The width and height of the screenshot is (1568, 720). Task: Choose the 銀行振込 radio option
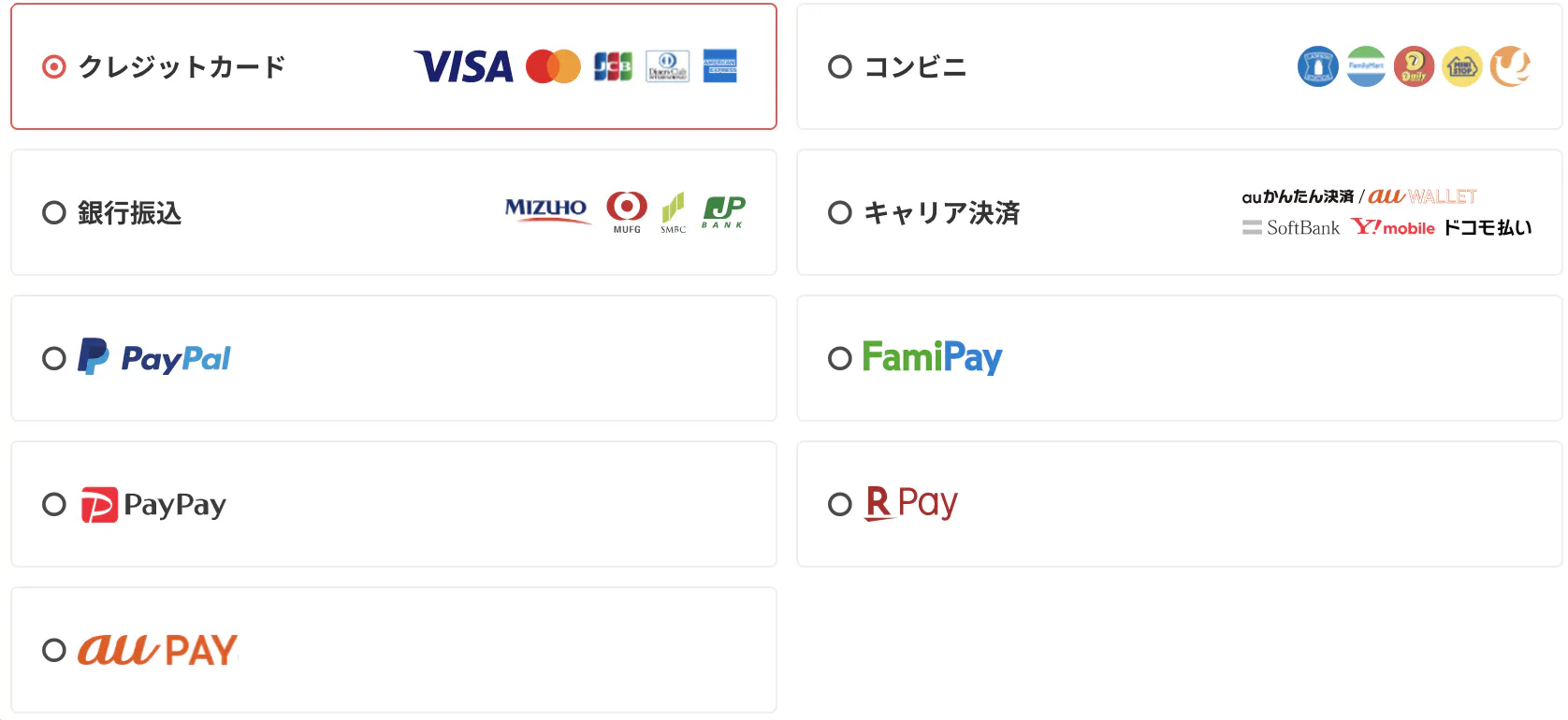[x=54, y=212]
